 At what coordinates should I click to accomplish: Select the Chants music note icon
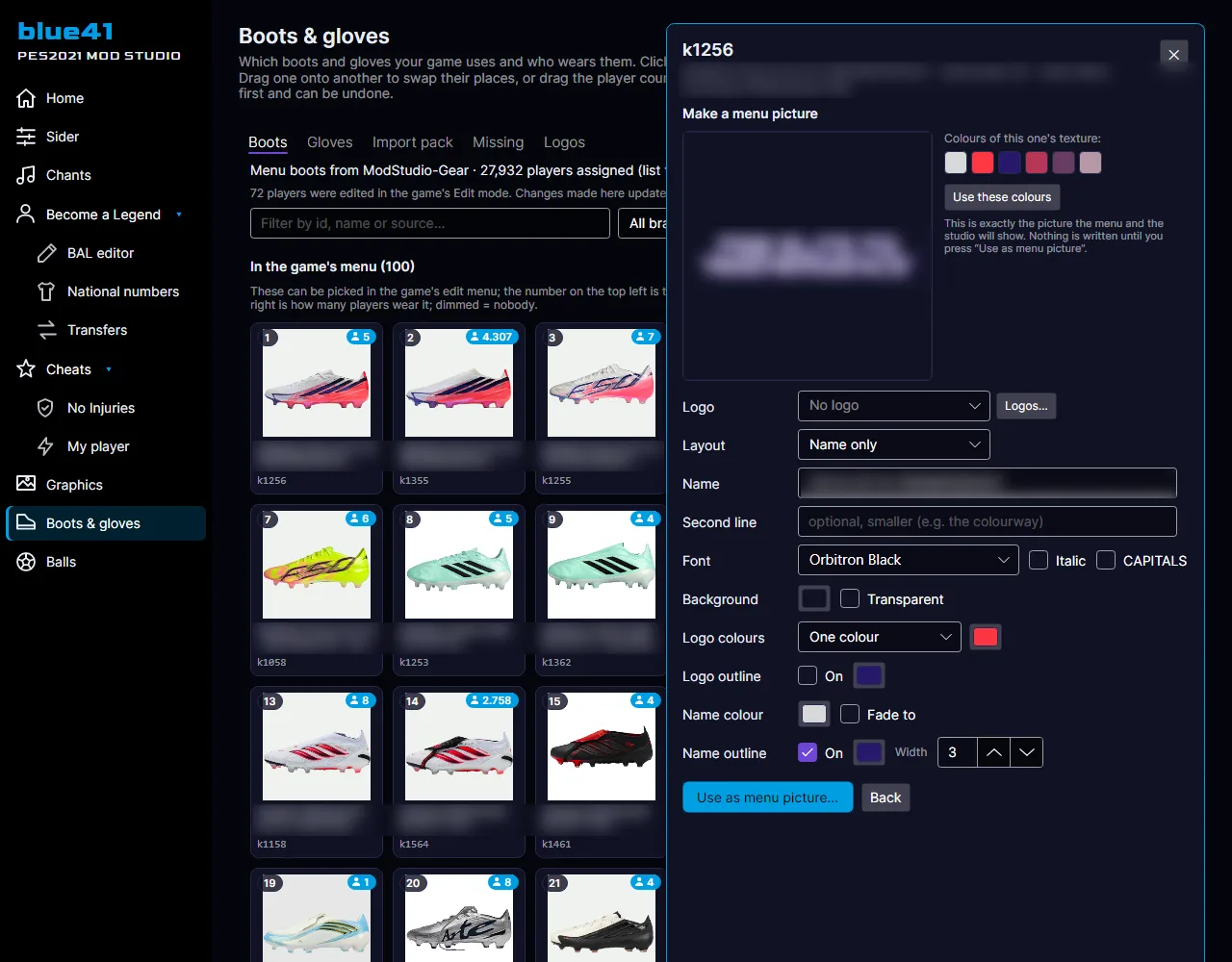point(26,175)
